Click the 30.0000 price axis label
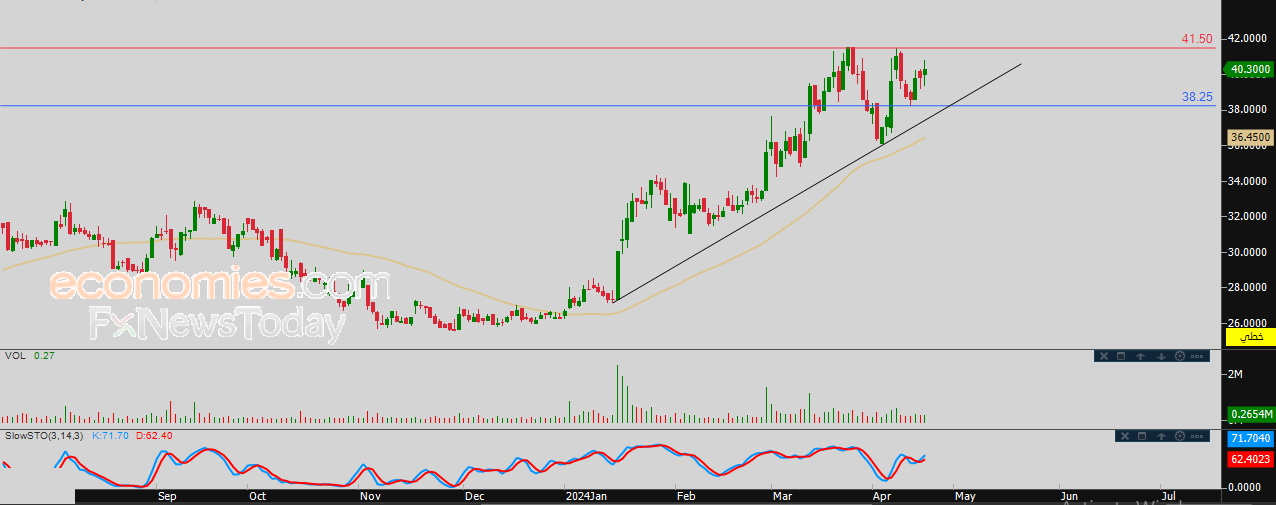Screen dimensions: 1276x505 coord(1249,252)
